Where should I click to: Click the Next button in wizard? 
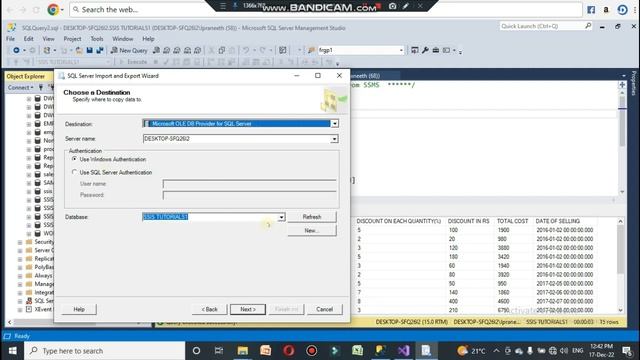(x=248, y=309)
